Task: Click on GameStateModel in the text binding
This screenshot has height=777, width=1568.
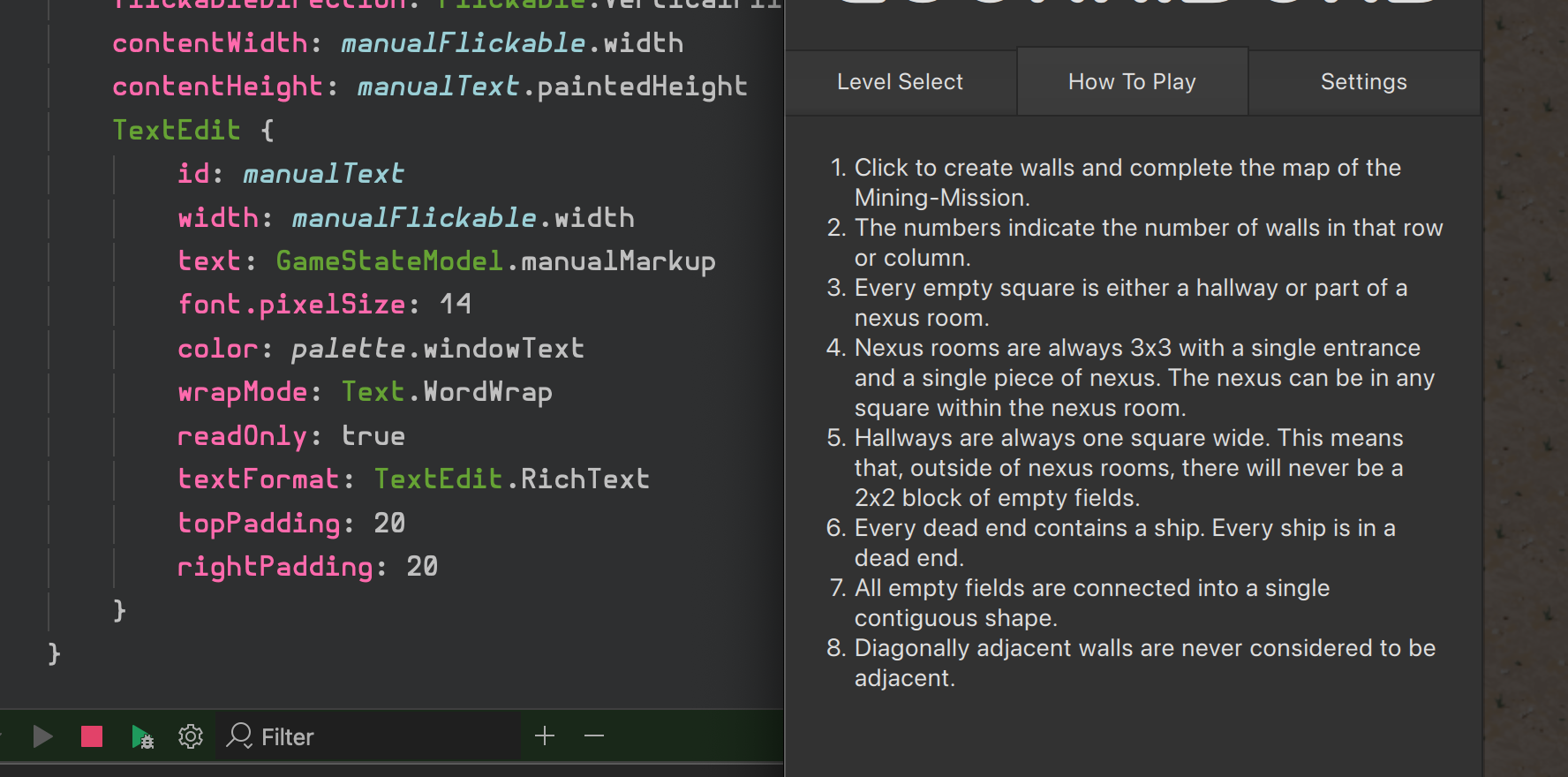Action: point(388,260)
